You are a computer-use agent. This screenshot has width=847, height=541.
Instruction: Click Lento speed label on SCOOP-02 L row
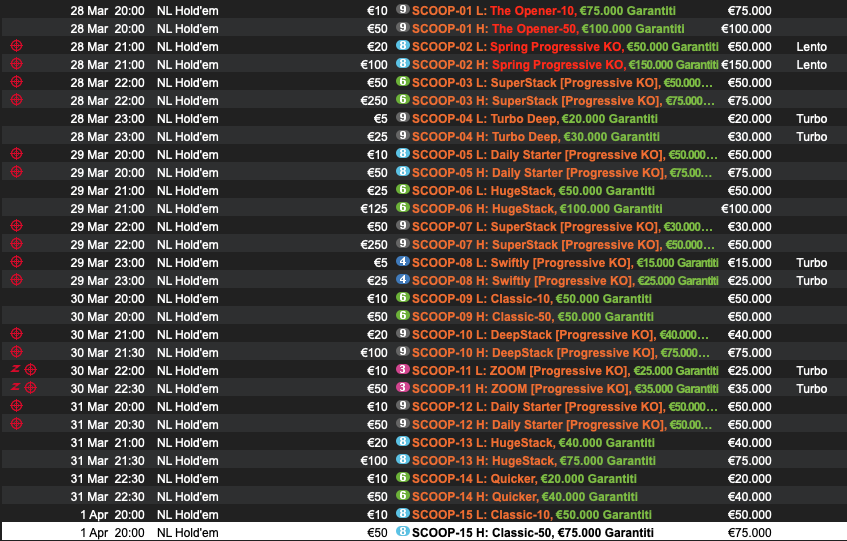coord(811,47)
